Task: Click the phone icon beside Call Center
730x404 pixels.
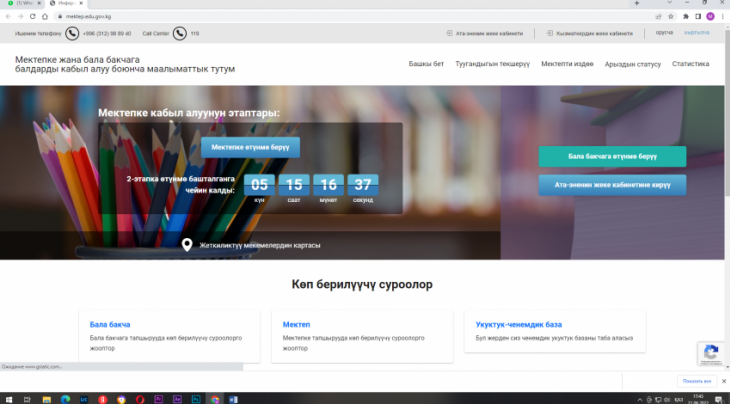Action: pos(180,33)
